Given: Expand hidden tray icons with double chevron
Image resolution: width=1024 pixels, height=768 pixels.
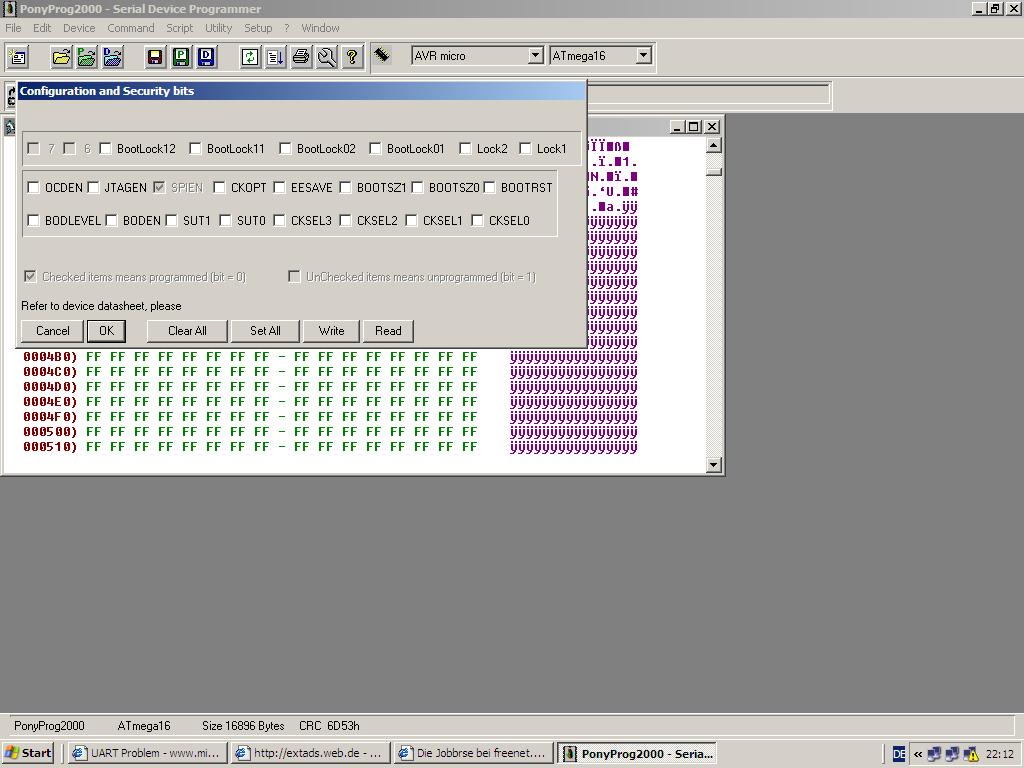Looking at the screenshot, I should click(x=918, y=754).
